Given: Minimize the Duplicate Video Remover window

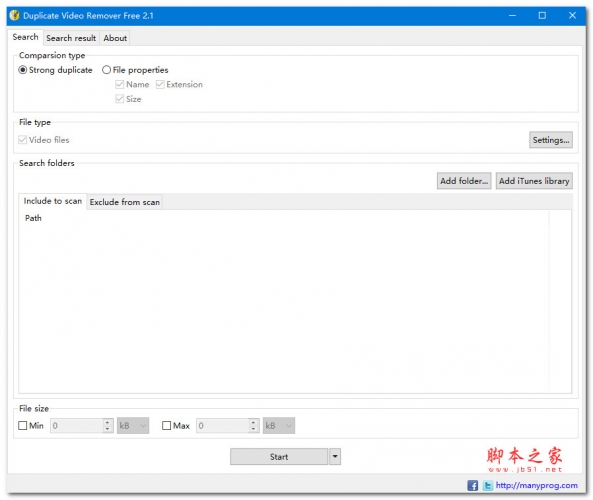Looking at the screenshot, I should [x=512, y=16].
